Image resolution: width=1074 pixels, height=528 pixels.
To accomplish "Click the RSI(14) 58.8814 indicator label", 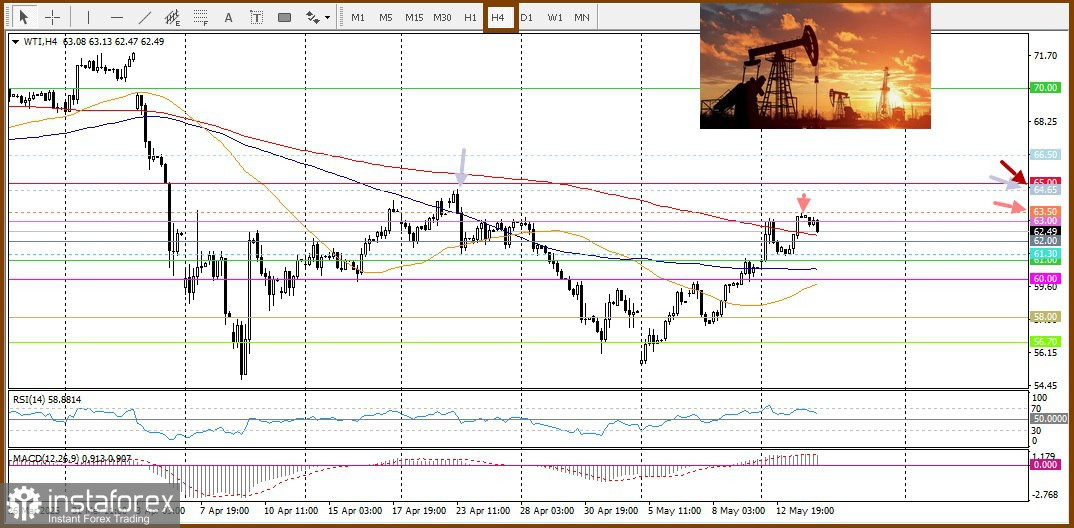I will [x=47, y=397].
